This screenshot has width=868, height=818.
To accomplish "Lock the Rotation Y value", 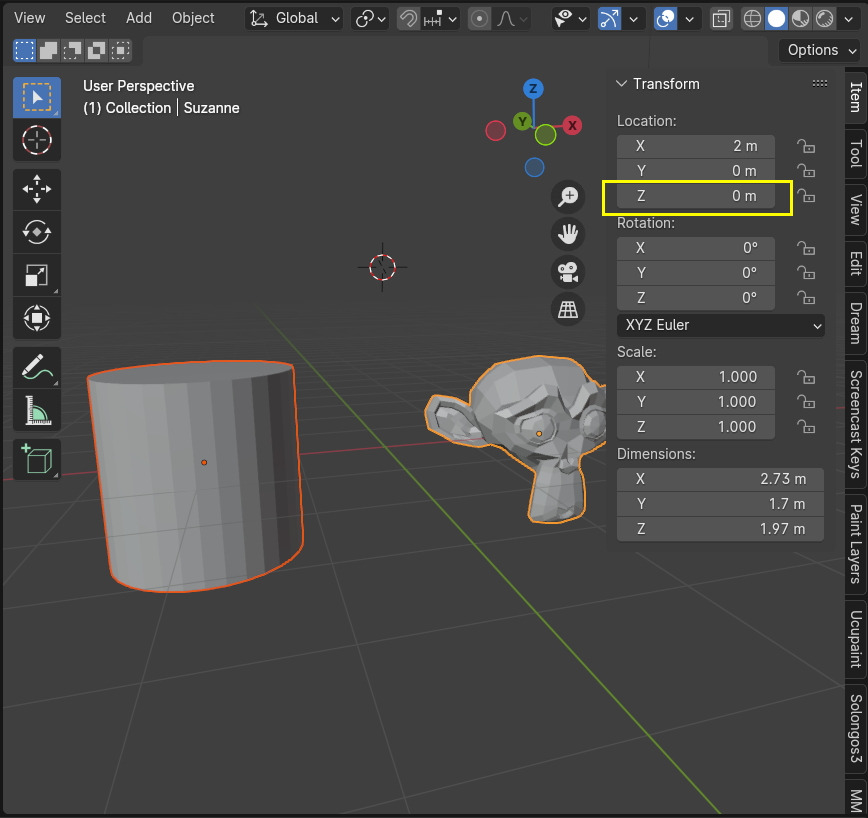I will 805,273.
